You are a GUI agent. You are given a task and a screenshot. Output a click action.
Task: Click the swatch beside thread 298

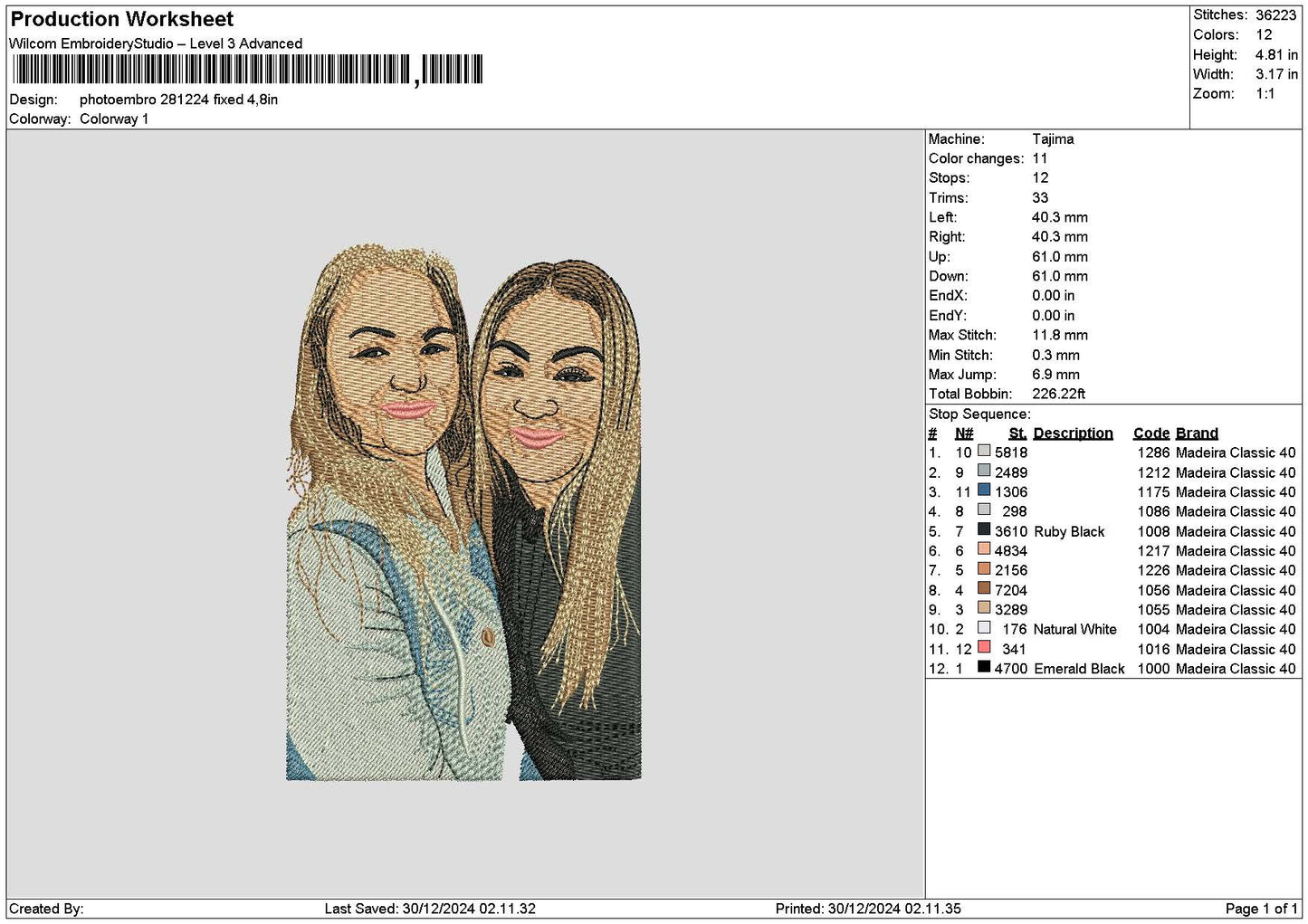pyautogui.click(x=984, y=510)
